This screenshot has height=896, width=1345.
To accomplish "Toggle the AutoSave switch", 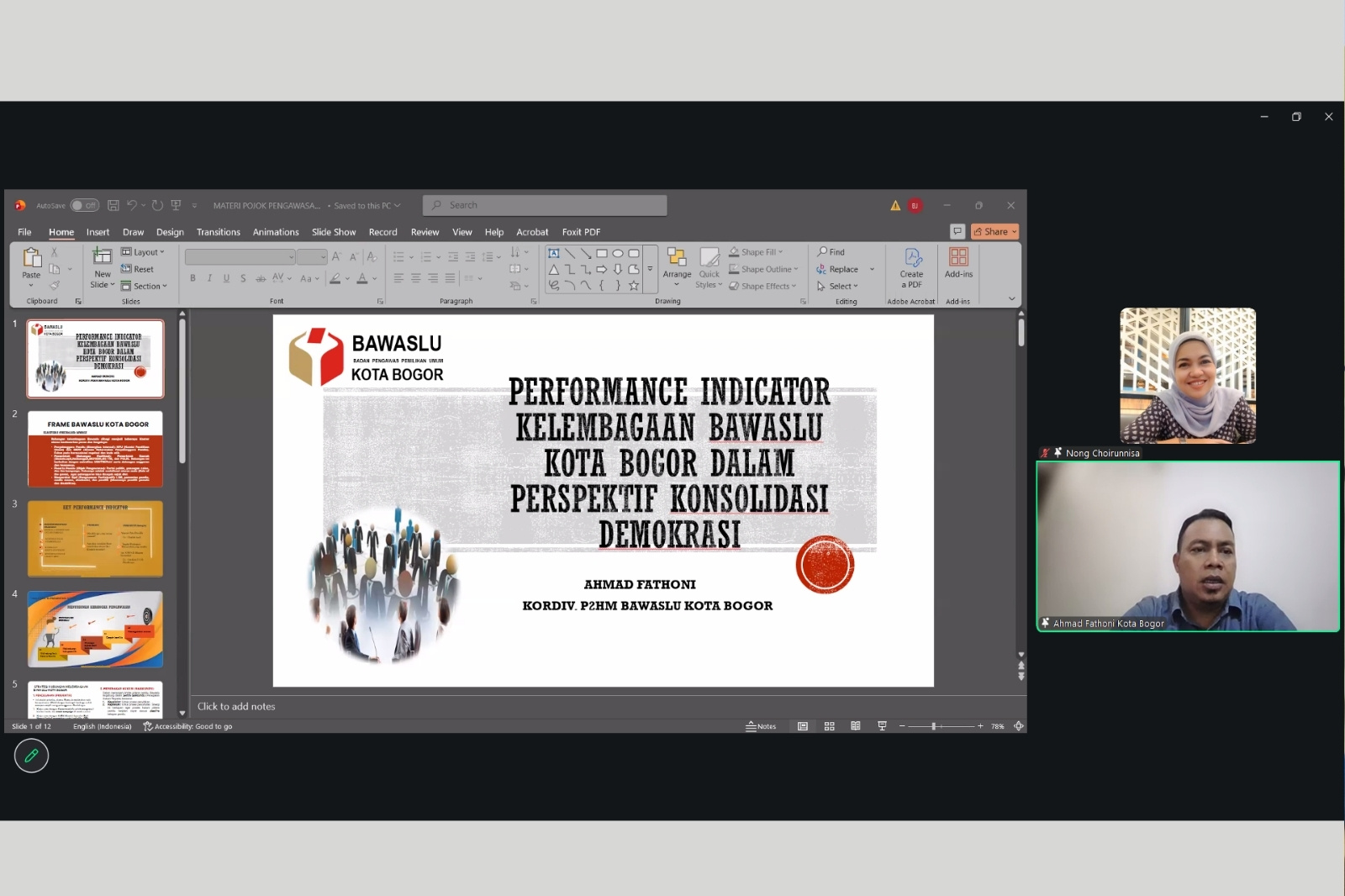I will pyautogui.click(x=85, y=205).
